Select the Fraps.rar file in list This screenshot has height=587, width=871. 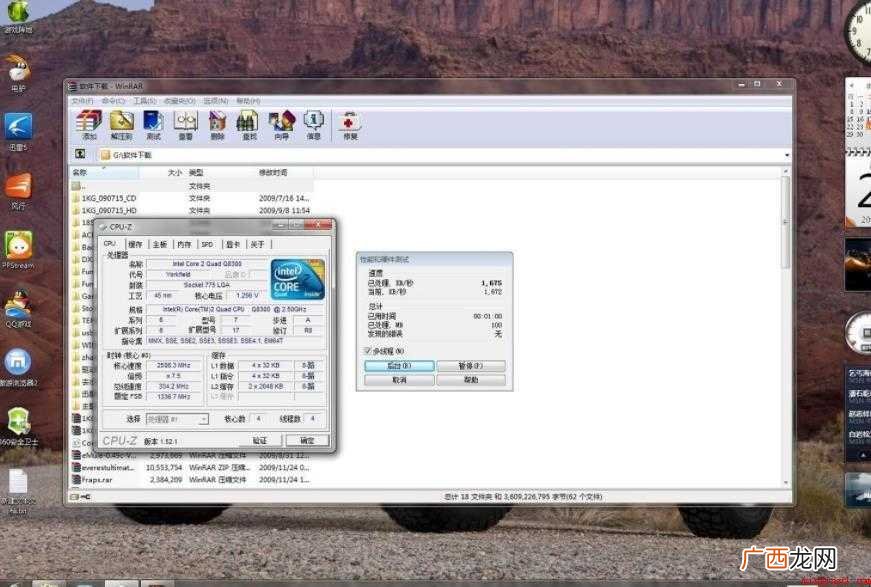coord(192,479)
